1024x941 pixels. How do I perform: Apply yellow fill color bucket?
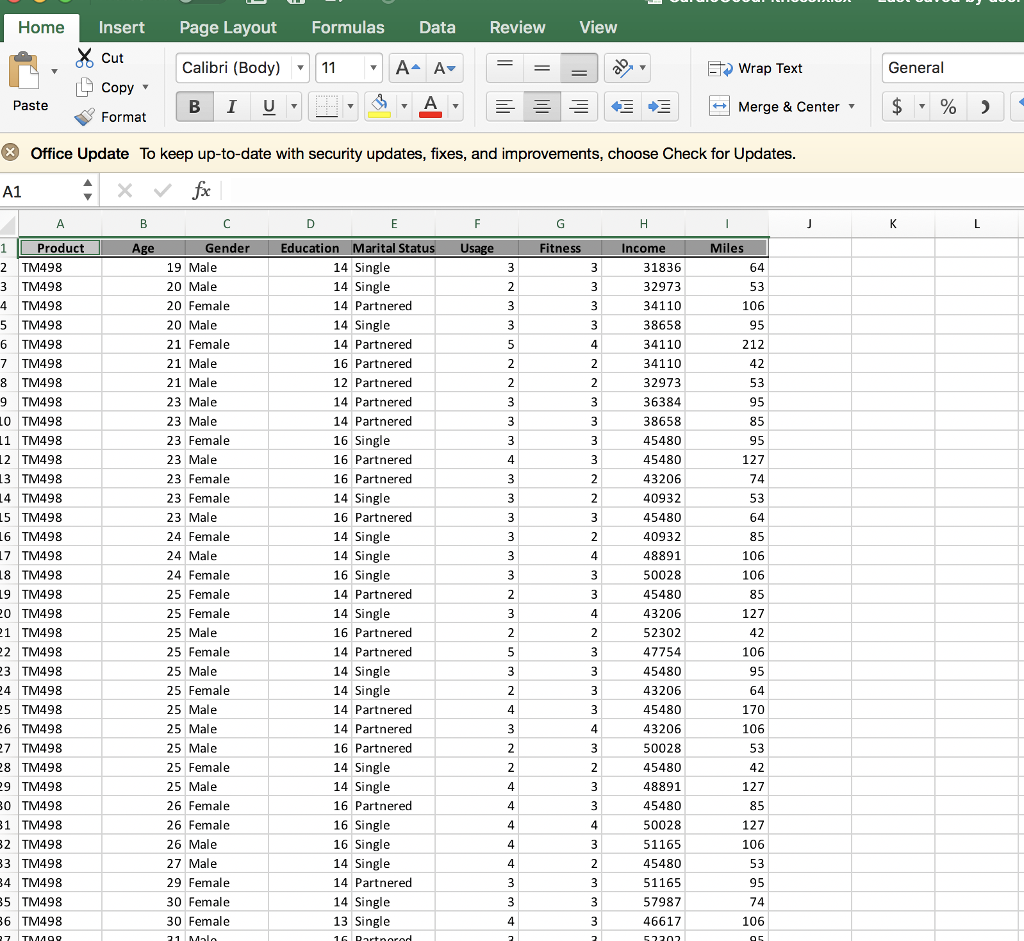(379, 106)
